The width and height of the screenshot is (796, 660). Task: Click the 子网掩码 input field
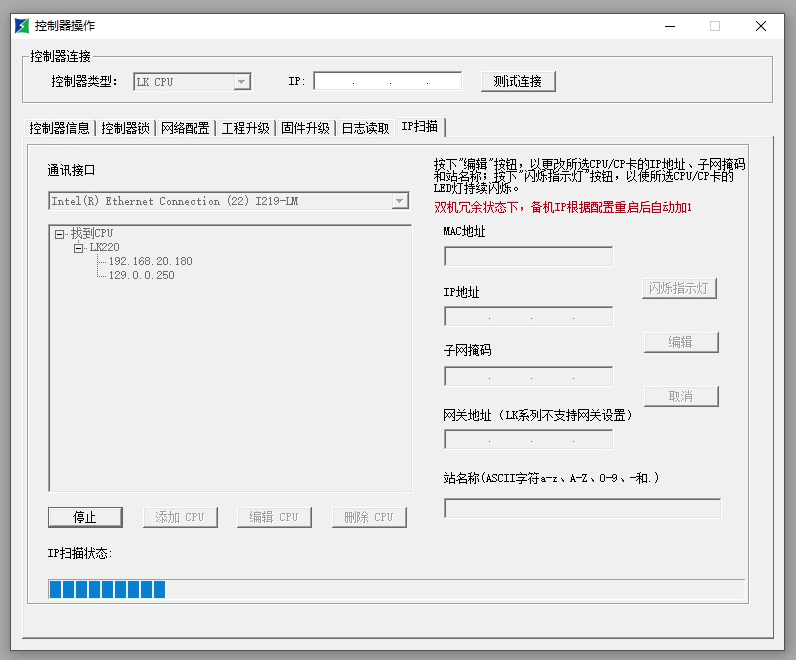(x=528, y=377)
